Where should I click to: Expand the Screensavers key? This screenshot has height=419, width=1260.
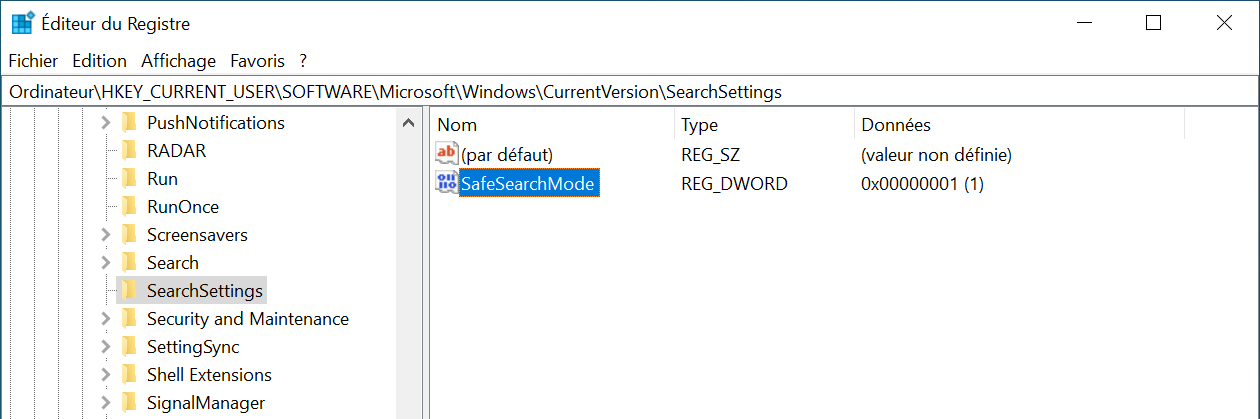point(106,235)
